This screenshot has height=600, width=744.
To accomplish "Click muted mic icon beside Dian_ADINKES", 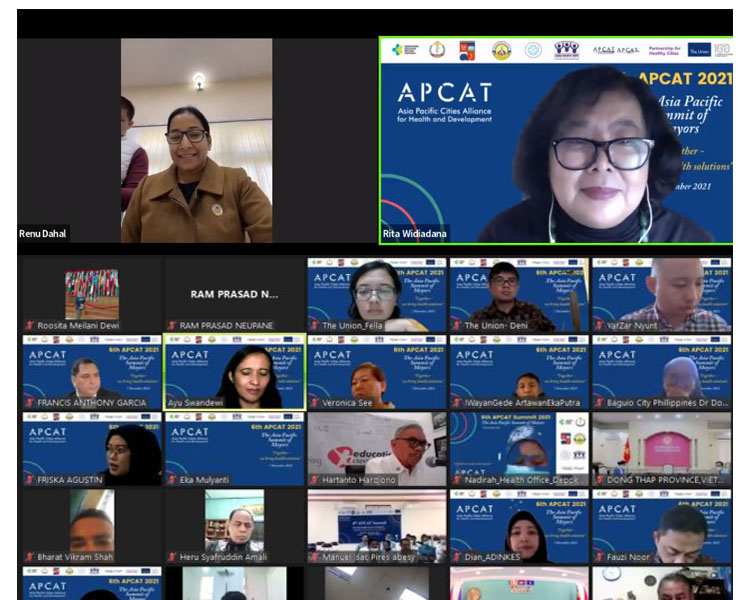I will [x=456, y=557].
